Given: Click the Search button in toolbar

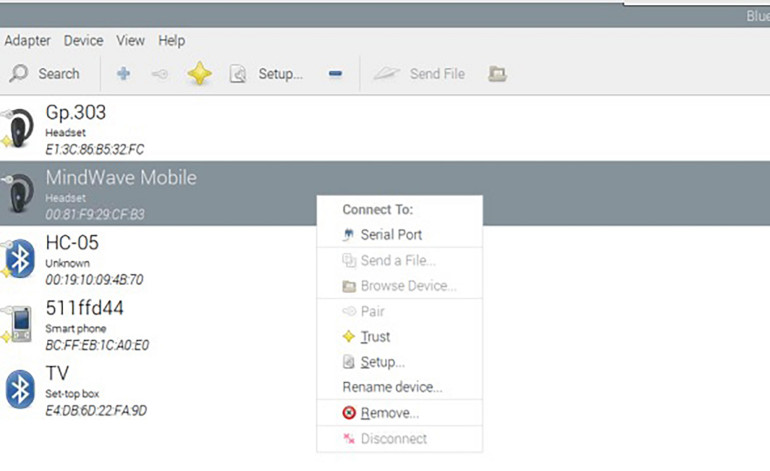Looking at the screenshot, I should (45, 74).
